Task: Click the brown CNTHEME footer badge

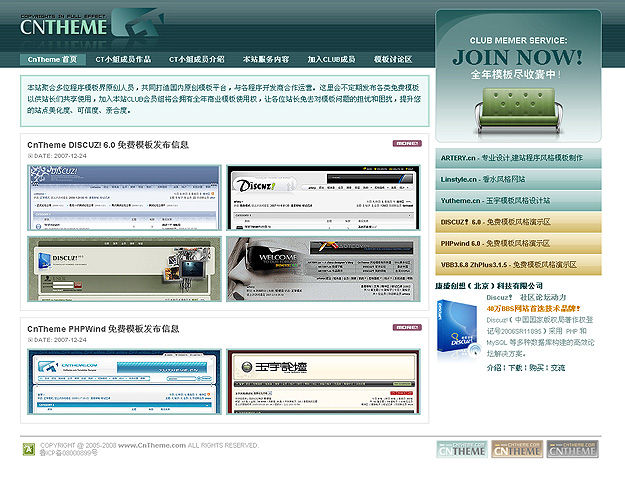Action: pos(516,450)
